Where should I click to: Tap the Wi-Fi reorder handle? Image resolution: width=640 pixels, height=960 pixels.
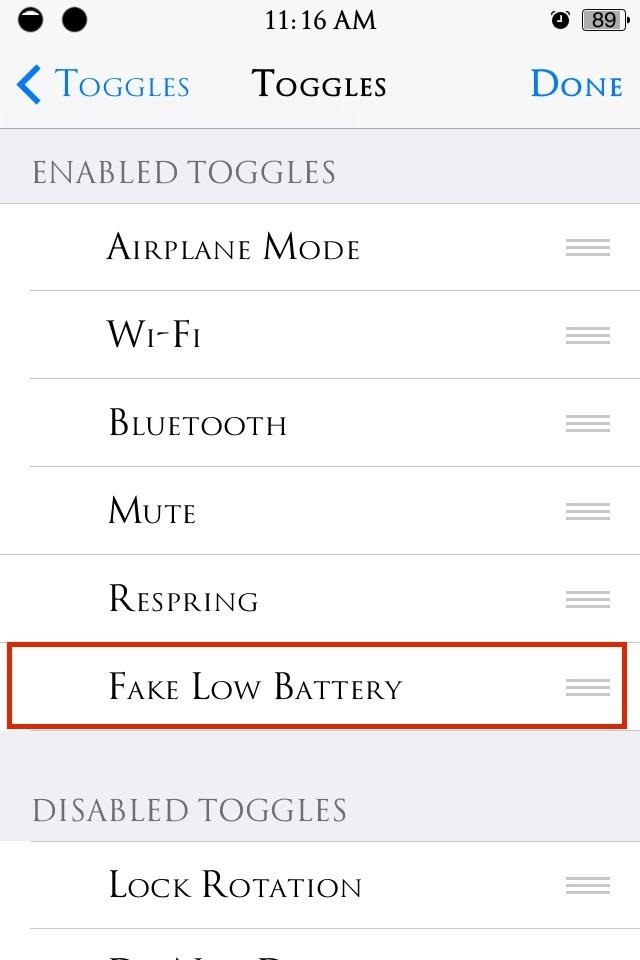587,335
